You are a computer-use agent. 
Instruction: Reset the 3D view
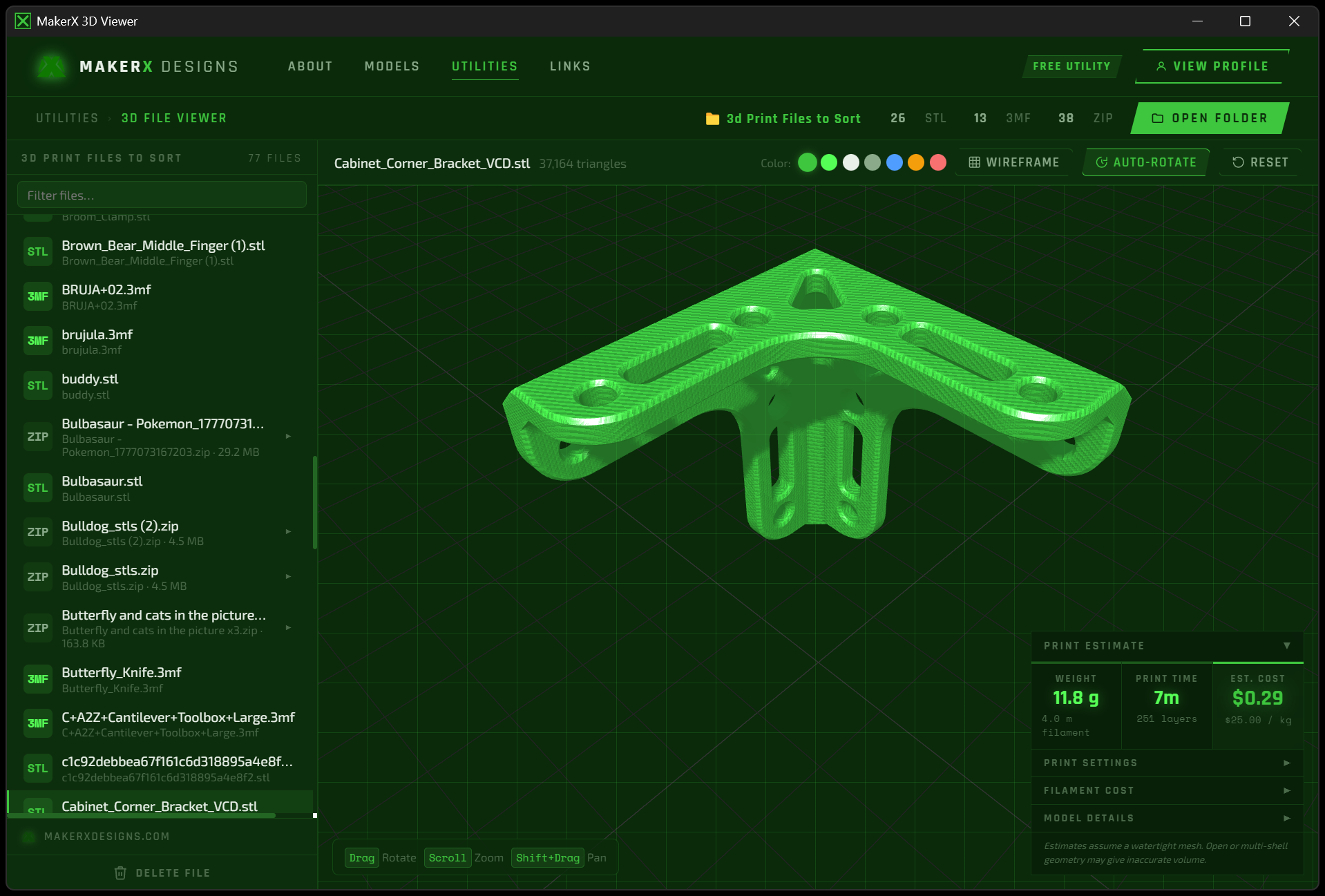1261,162
